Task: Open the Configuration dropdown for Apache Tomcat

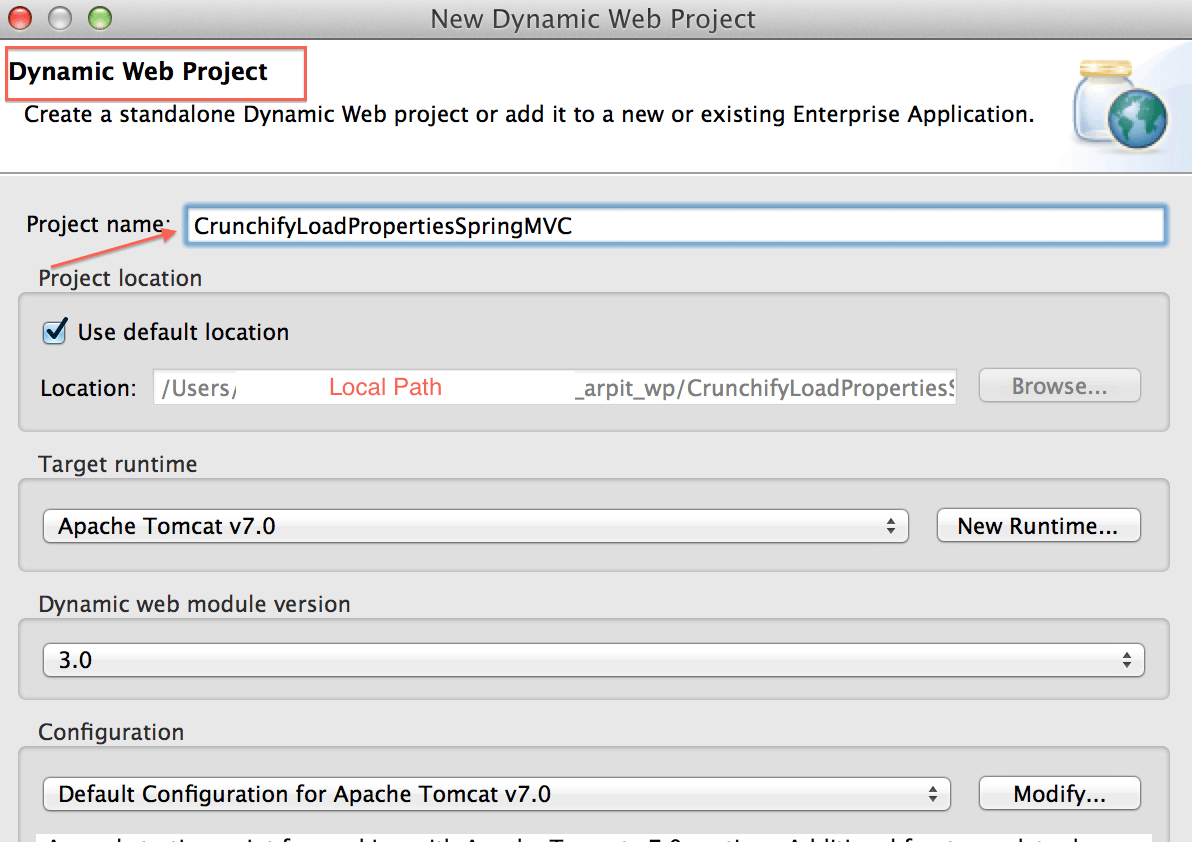Action: (496, 794)
